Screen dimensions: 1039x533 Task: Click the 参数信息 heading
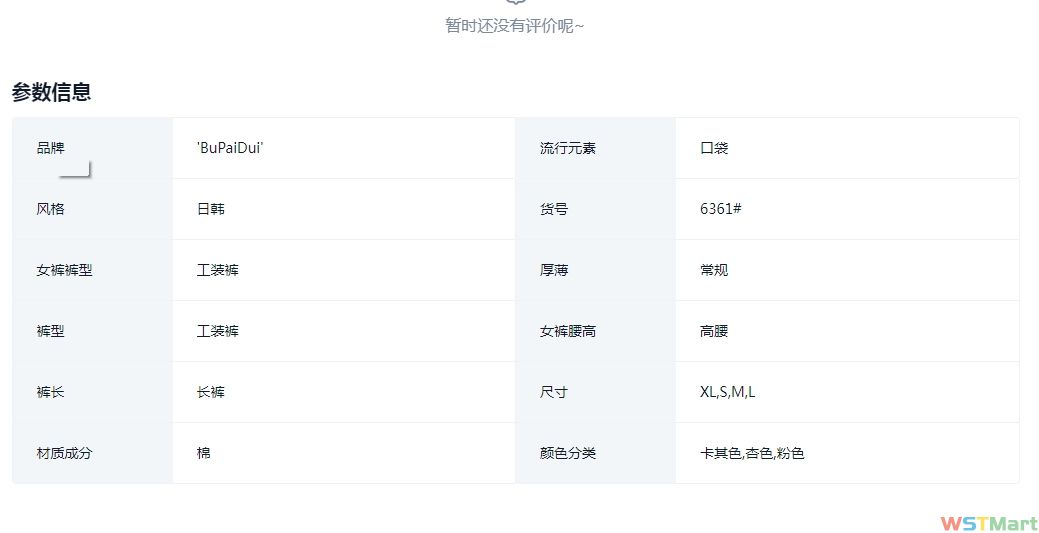[52, 93]
